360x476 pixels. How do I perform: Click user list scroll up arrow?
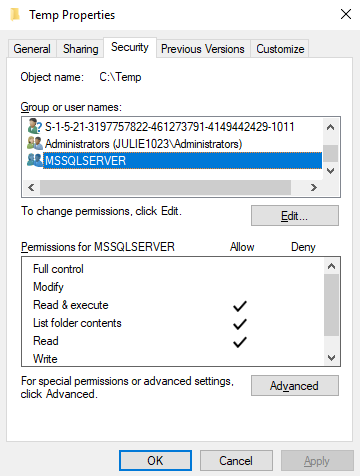tap(330, 127)
